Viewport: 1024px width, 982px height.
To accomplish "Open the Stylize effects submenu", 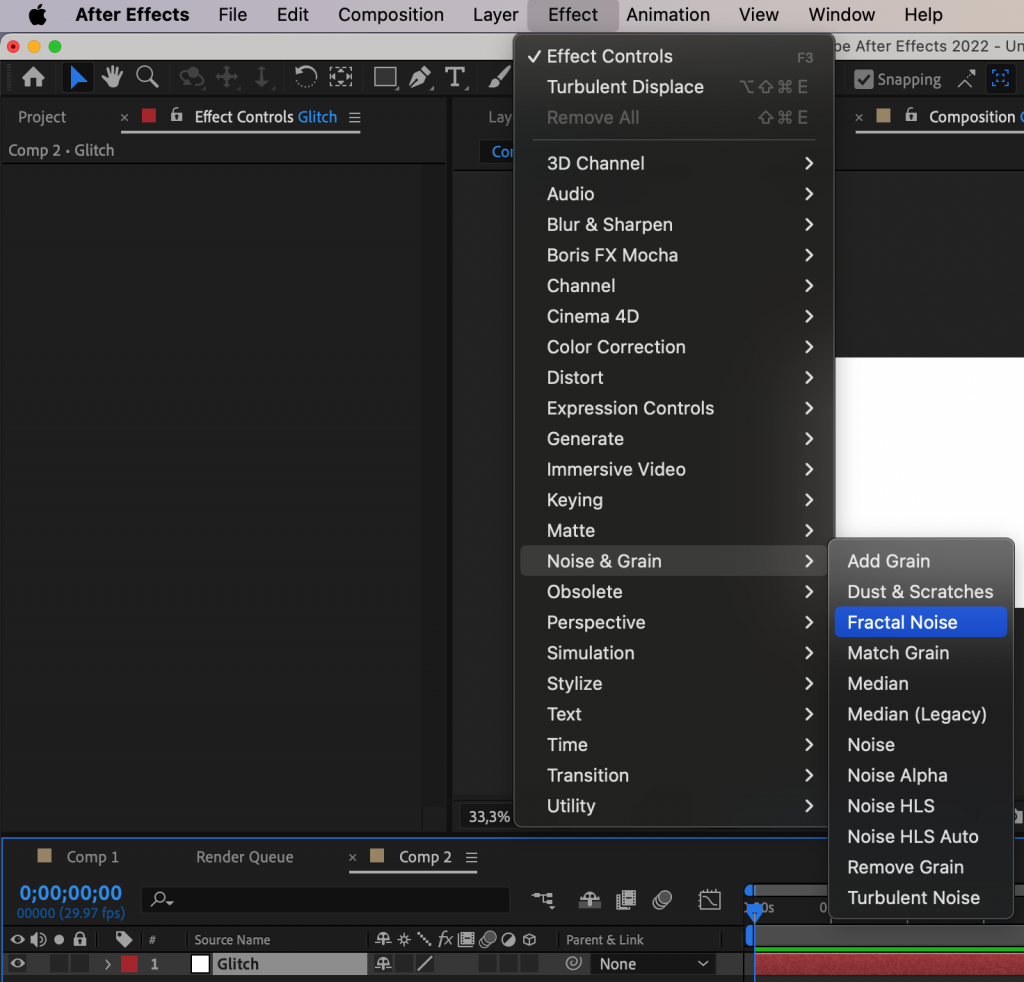I will click(574, 684).
